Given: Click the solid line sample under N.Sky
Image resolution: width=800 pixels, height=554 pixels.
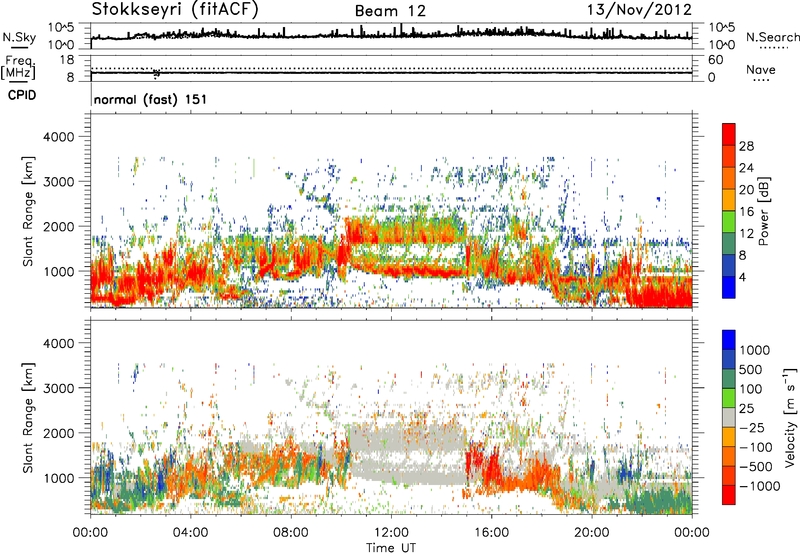Looking at the screenshot, I should tap(19, 47).
